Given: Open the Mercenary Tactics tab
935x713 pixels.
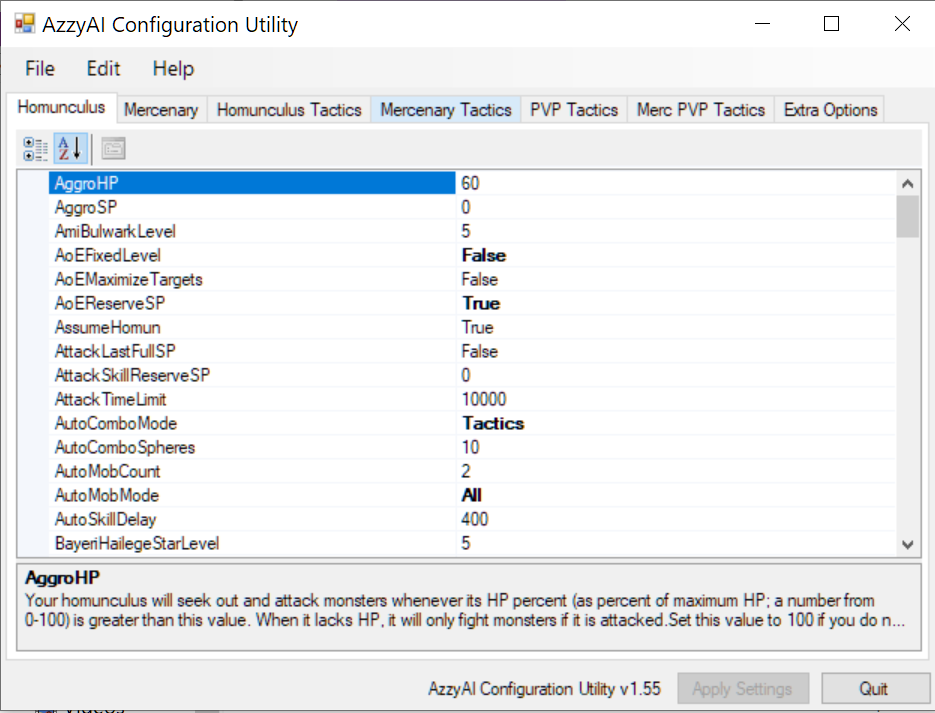Looking at the screenshot, I should tap(446, 110).
